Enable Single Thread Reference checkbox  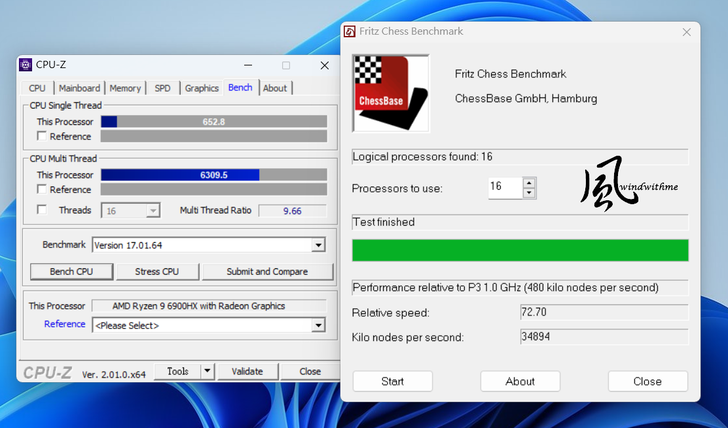point(41,136)
